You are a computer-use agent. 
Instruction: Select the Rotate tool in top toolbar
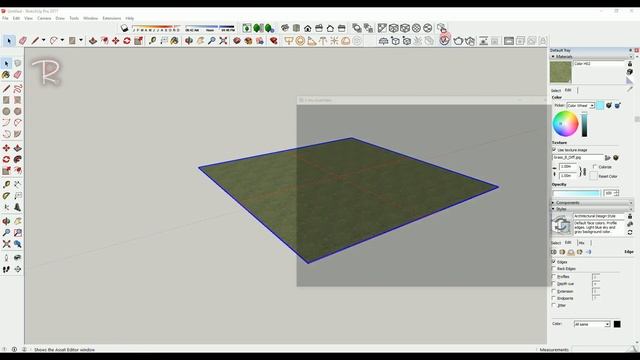coord(127,40)
